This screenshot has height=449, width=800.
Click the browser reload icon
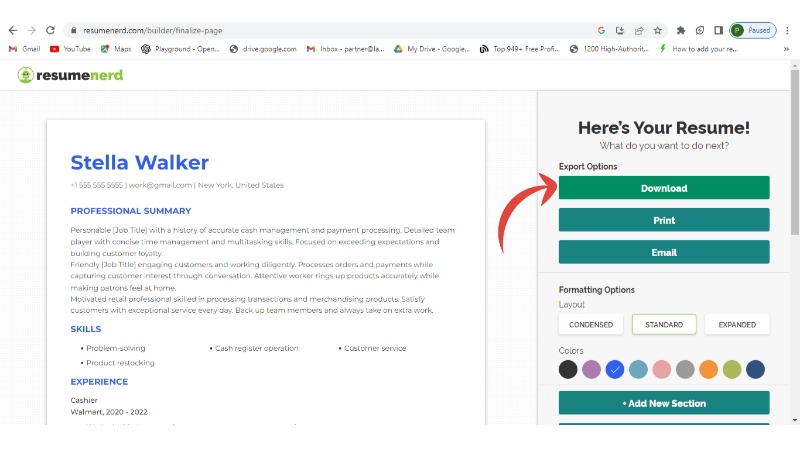click(x=50, y=30)
